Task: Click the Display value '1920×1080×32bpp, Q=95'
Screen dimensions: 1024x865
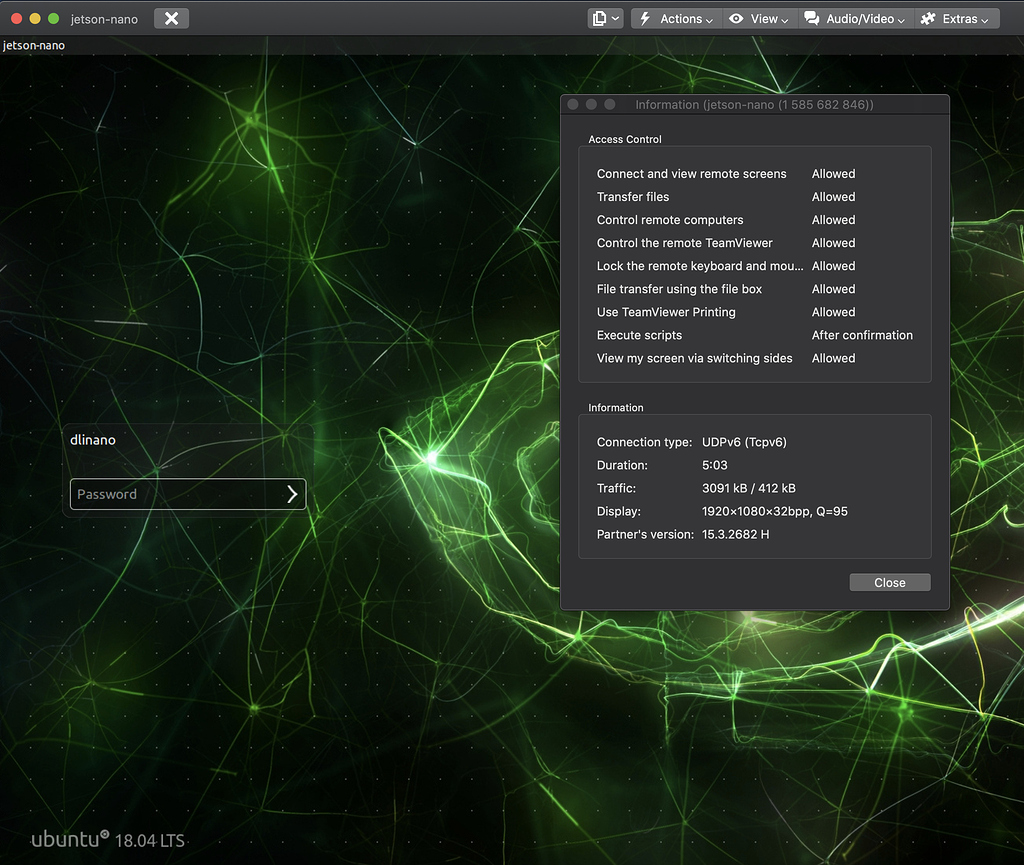Action: point(775,511)
